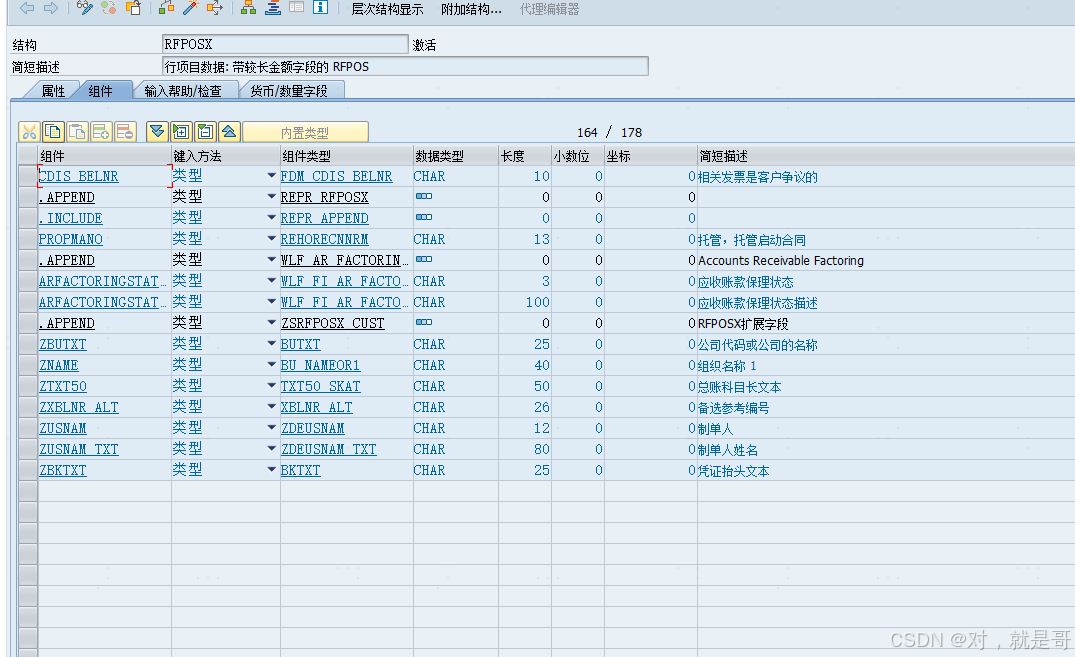
Task: Delete a row using the remove-row icon
Action: point(124,131)
